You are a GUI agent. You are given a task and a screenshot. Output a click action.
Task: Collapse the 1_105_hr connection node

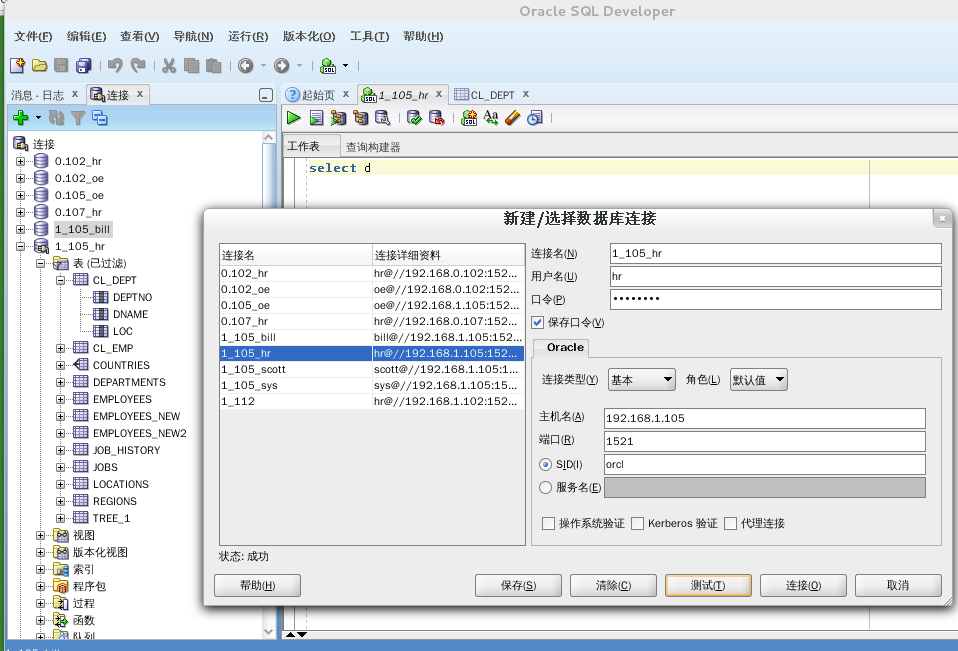point(21,246)
